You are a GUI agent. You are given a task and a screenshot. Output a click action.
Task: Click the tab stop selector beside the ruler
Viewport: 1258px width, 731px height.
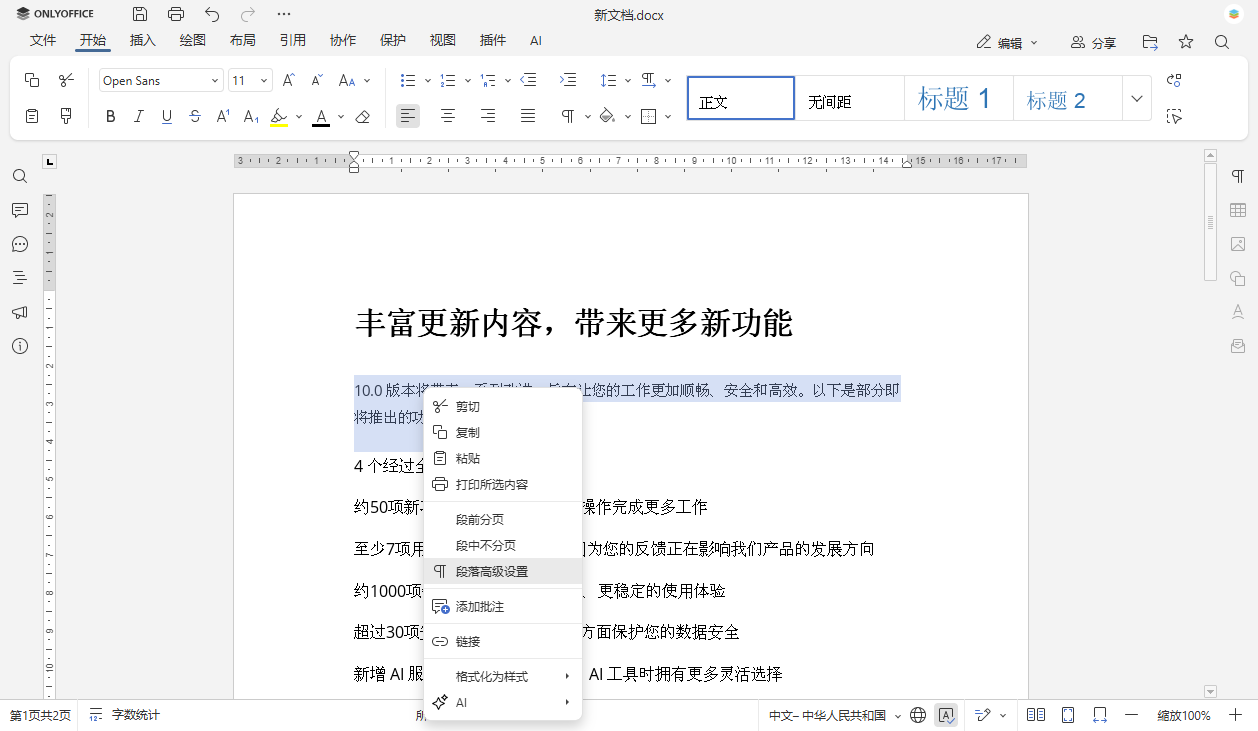50,161
